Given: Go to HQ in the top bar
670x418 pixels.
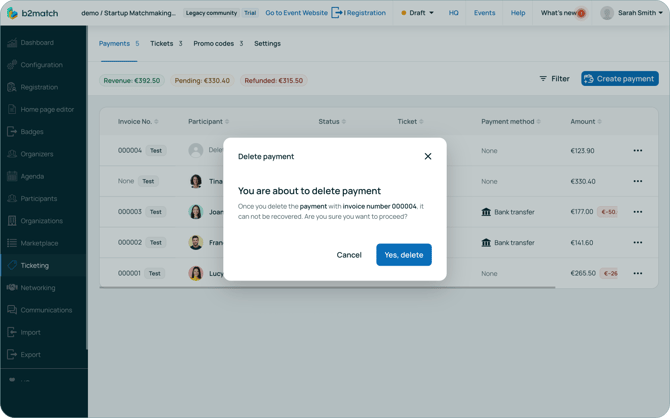Looking at the screenshot, I should click(453, 13).
